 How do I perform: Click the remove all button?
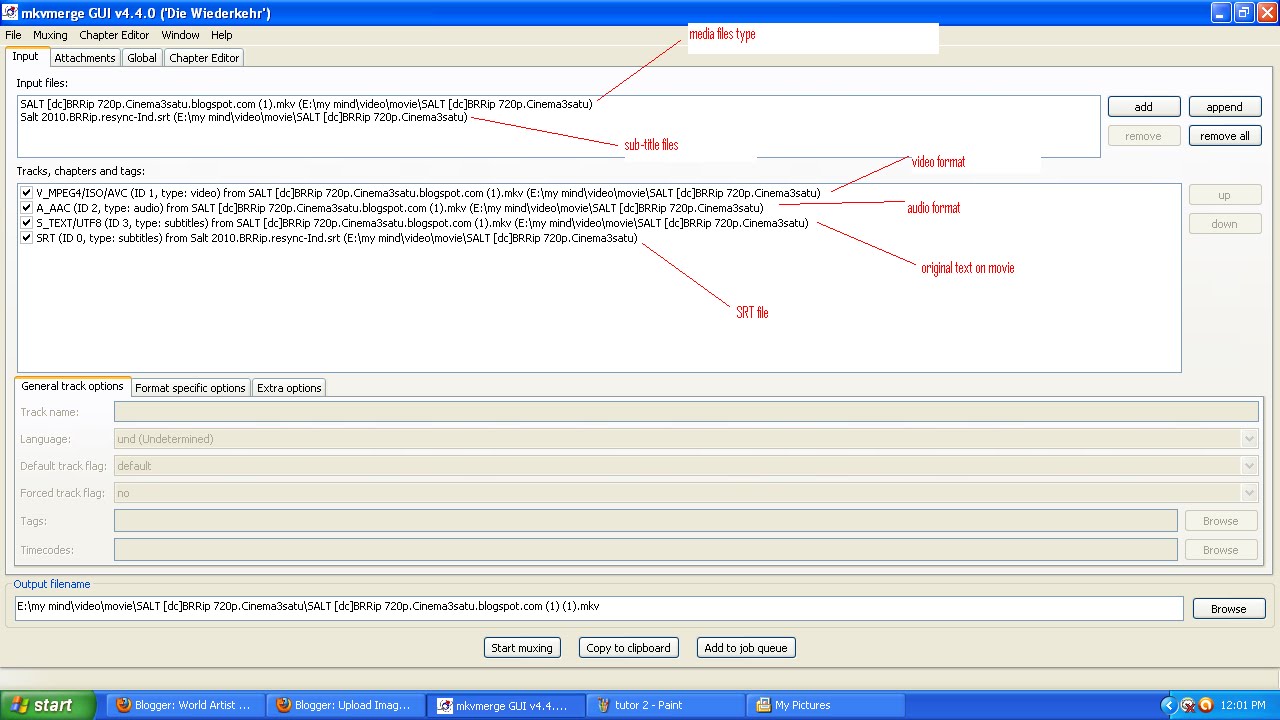click(1225, 136)
